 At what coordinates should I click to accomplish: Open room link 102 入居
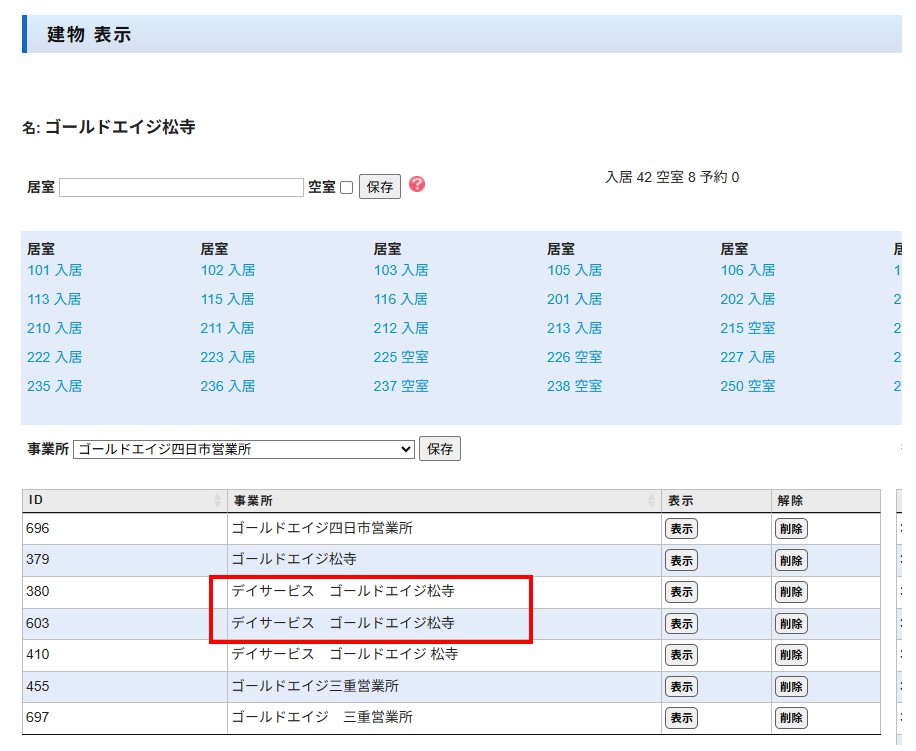pyautogui.click(x=228, y=270)
